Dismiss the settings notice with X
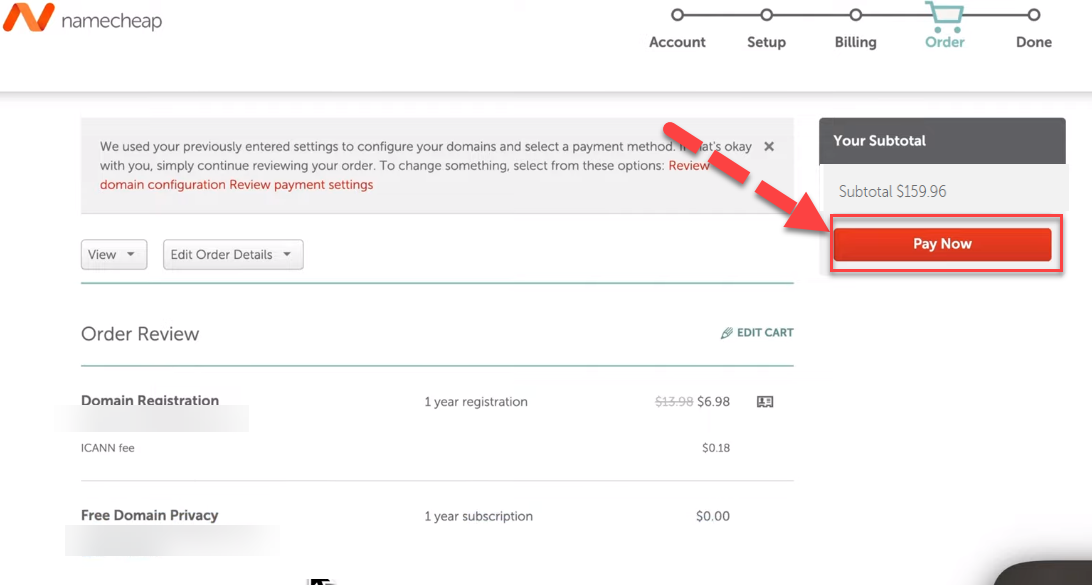1092x585 pixels. coord(769,147)
